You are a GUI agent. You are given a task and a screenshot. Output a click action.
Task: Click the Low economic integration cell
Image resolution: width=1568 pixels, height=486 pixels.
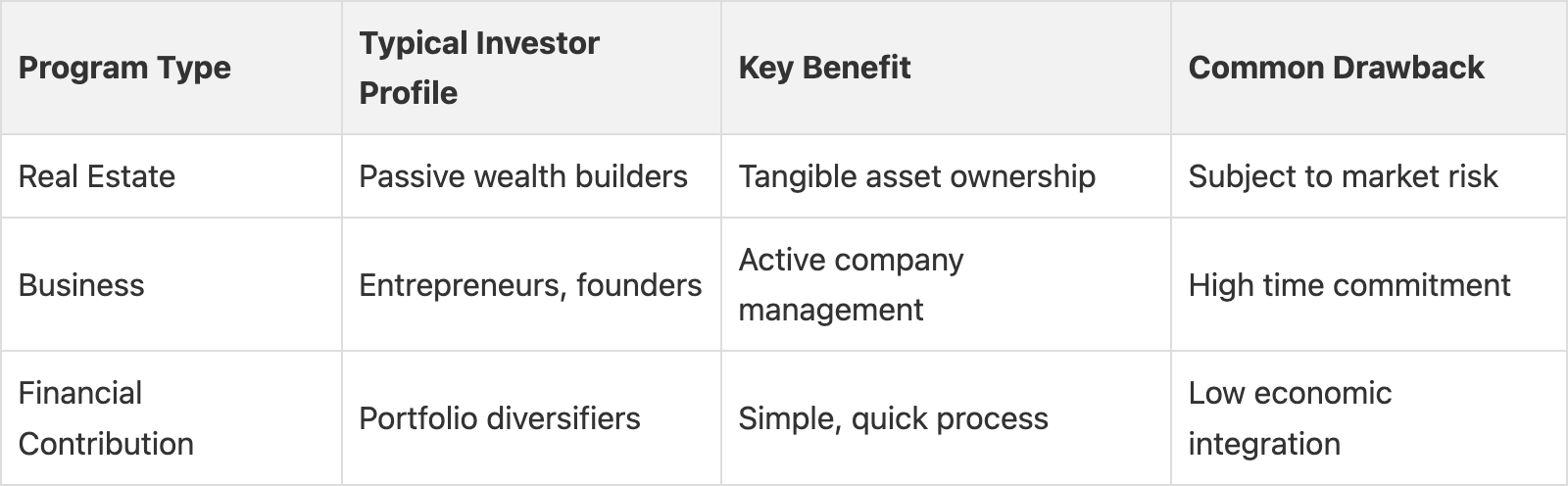1290,418
